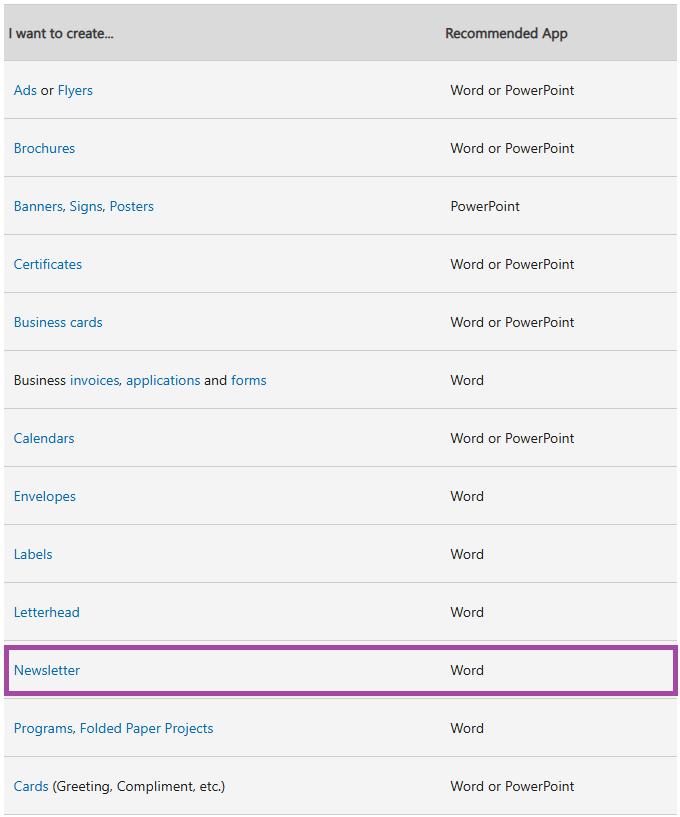Select 'Word or PowerPoint' in Business cards row
This screenshot has height=817, width=680.
[512, 323]
